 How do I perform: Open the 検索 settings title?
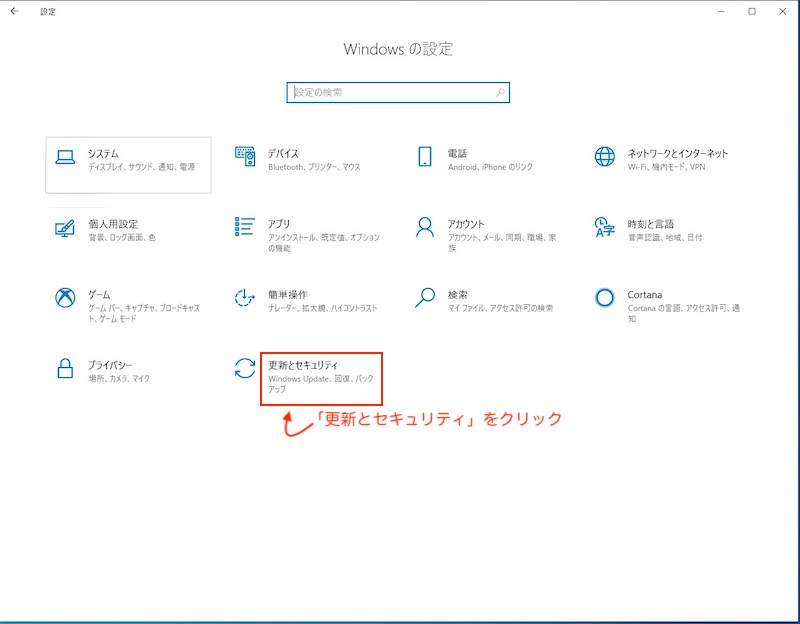[x=458, y=294]
